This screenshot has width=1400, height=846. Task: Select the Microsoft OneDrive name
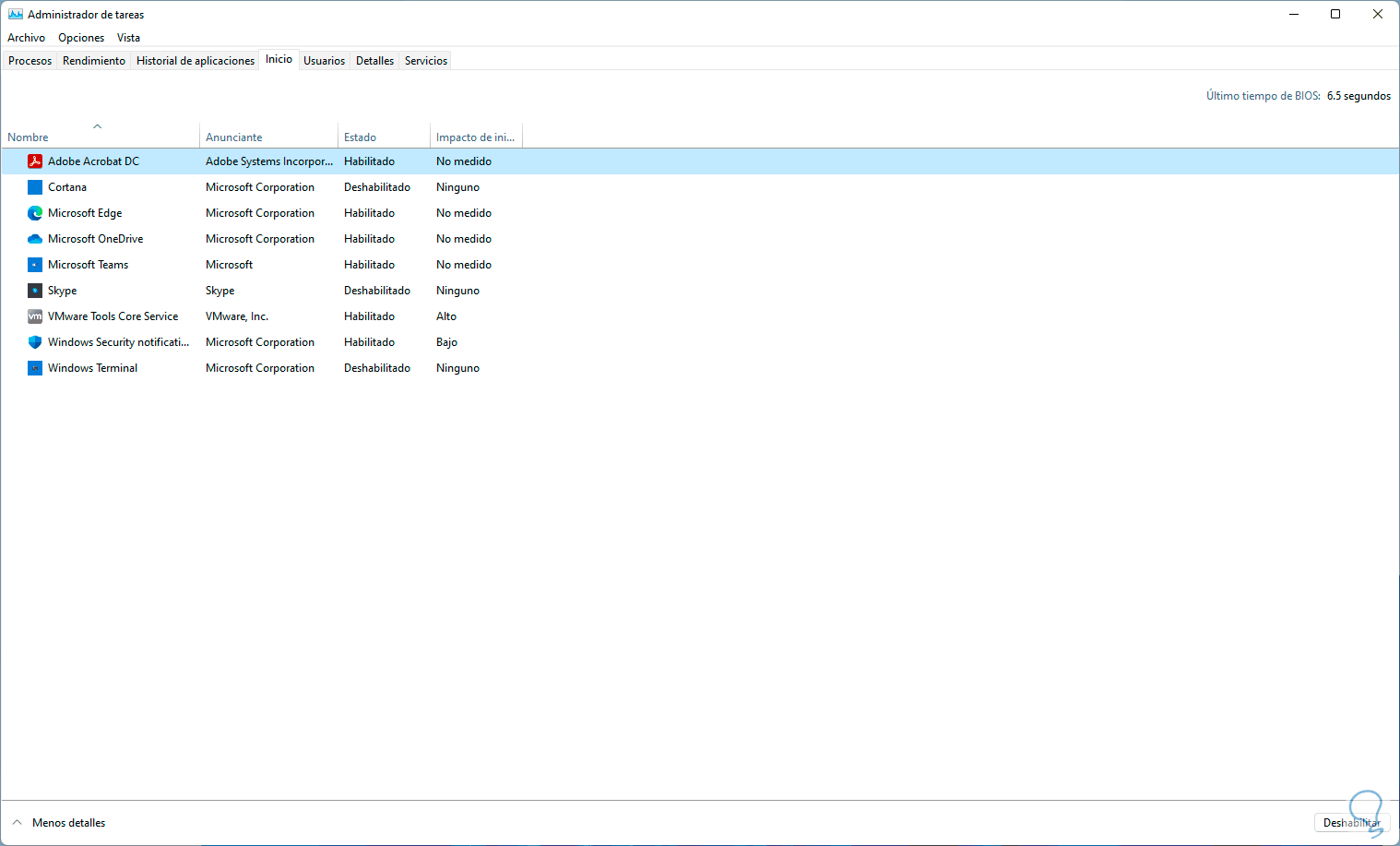[96, 239]
